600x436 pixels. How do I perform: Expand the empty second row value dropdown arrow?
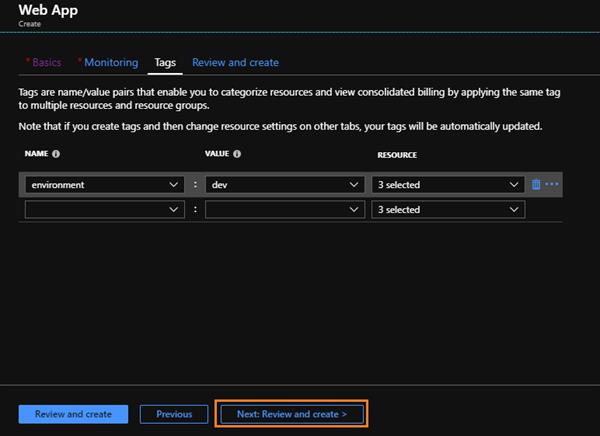click(355, 210)
